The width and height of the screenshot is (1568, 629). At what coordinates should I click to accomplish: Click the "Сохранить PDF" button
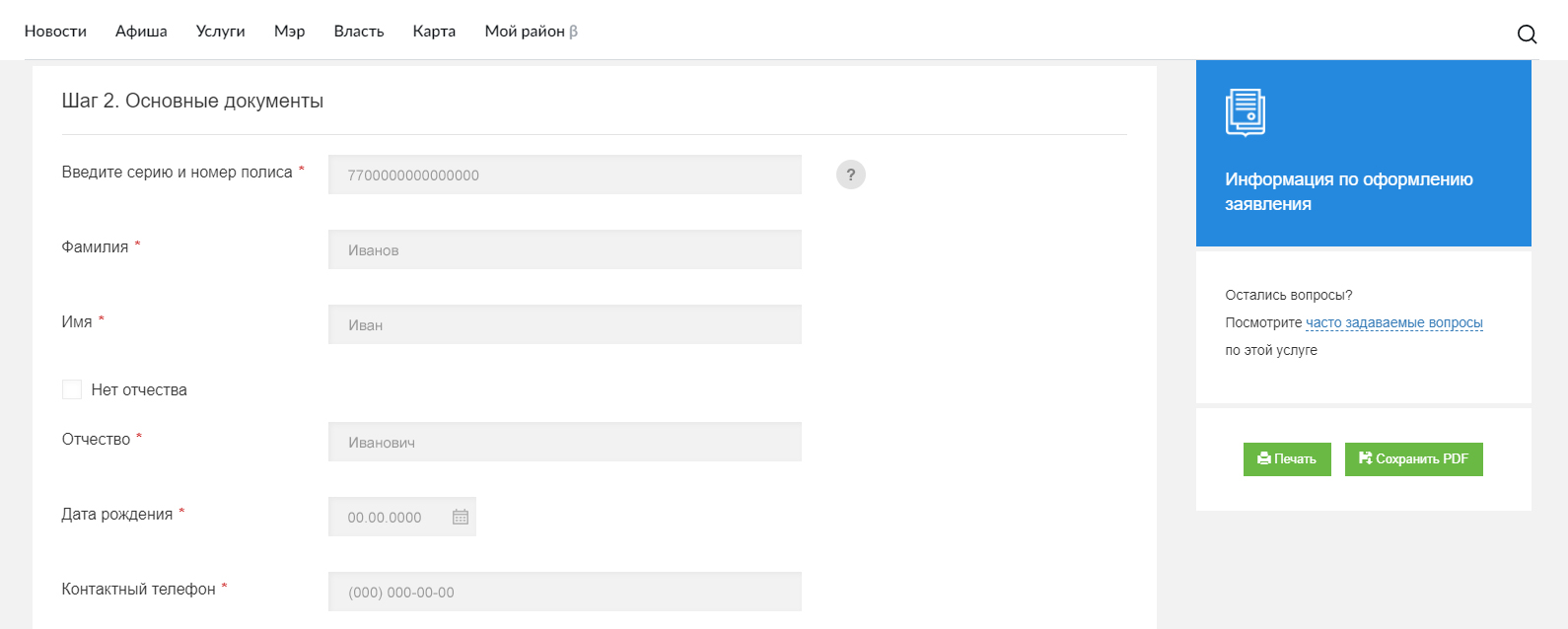point(1413,458)
